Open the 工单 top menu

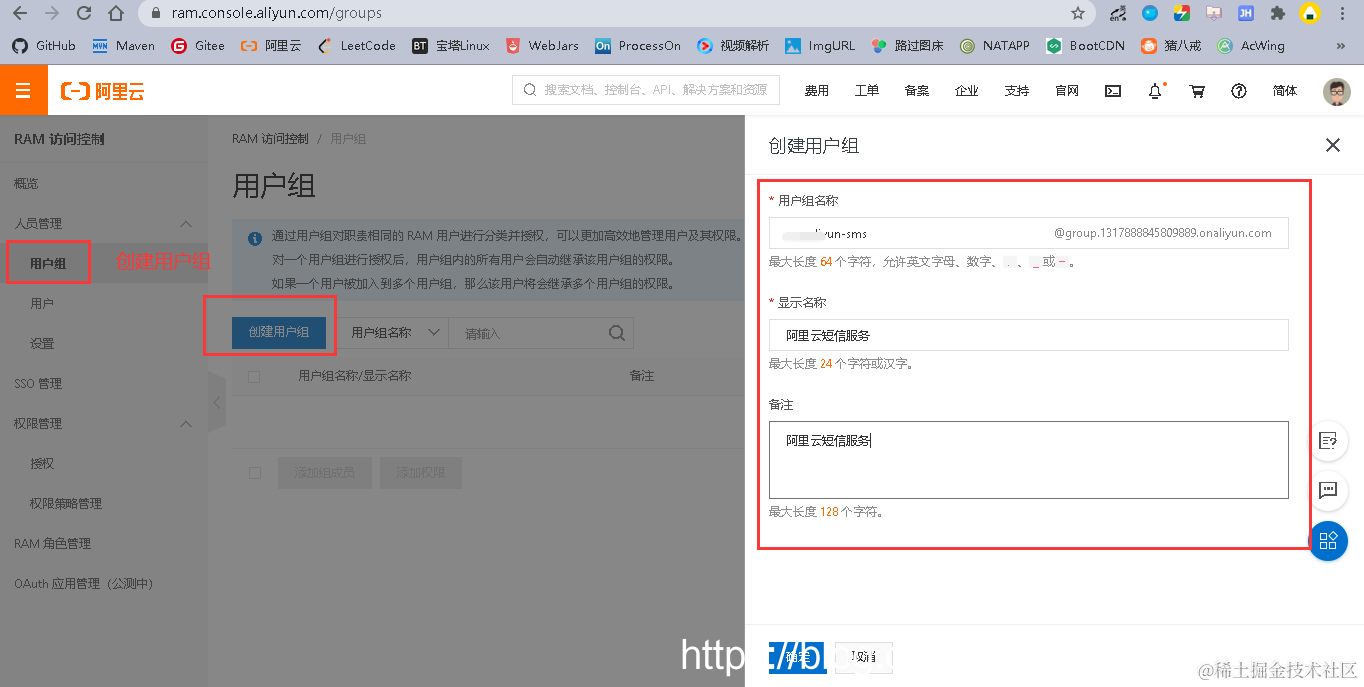(867, 91)
